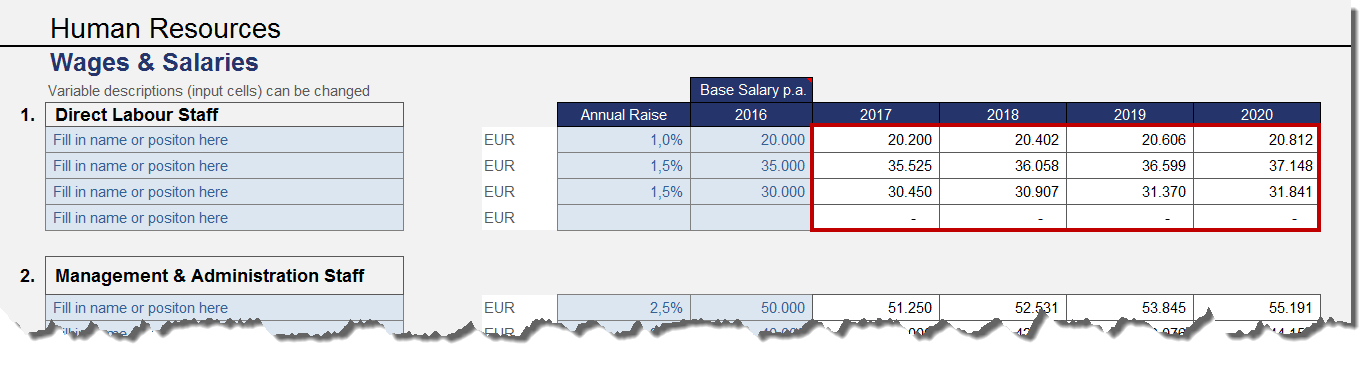
Task: Click the Annual Raise column header
Action: tap(624, 115)
